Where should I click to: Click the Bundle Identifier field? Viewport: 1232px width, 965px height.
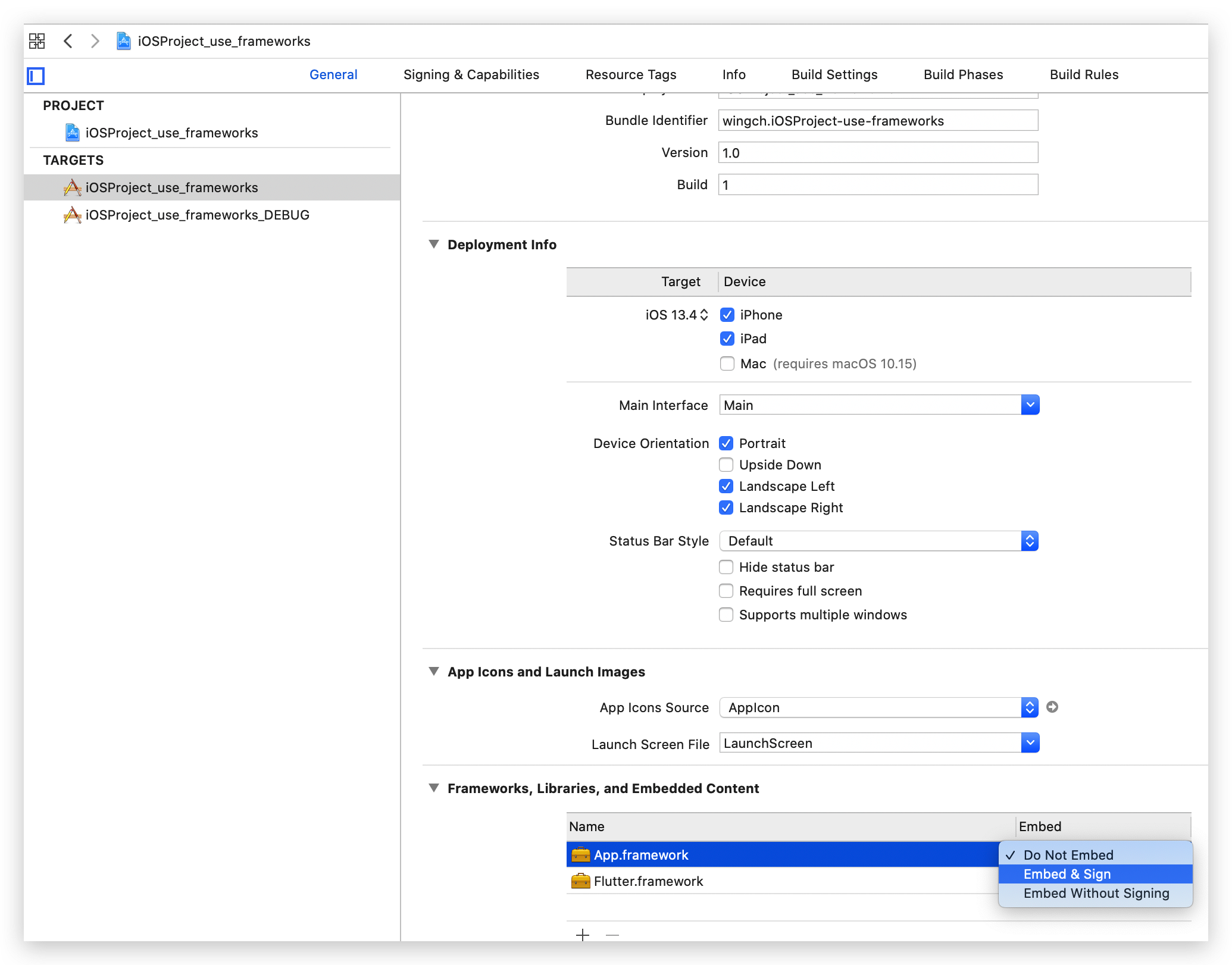click(x=878, y=121)
